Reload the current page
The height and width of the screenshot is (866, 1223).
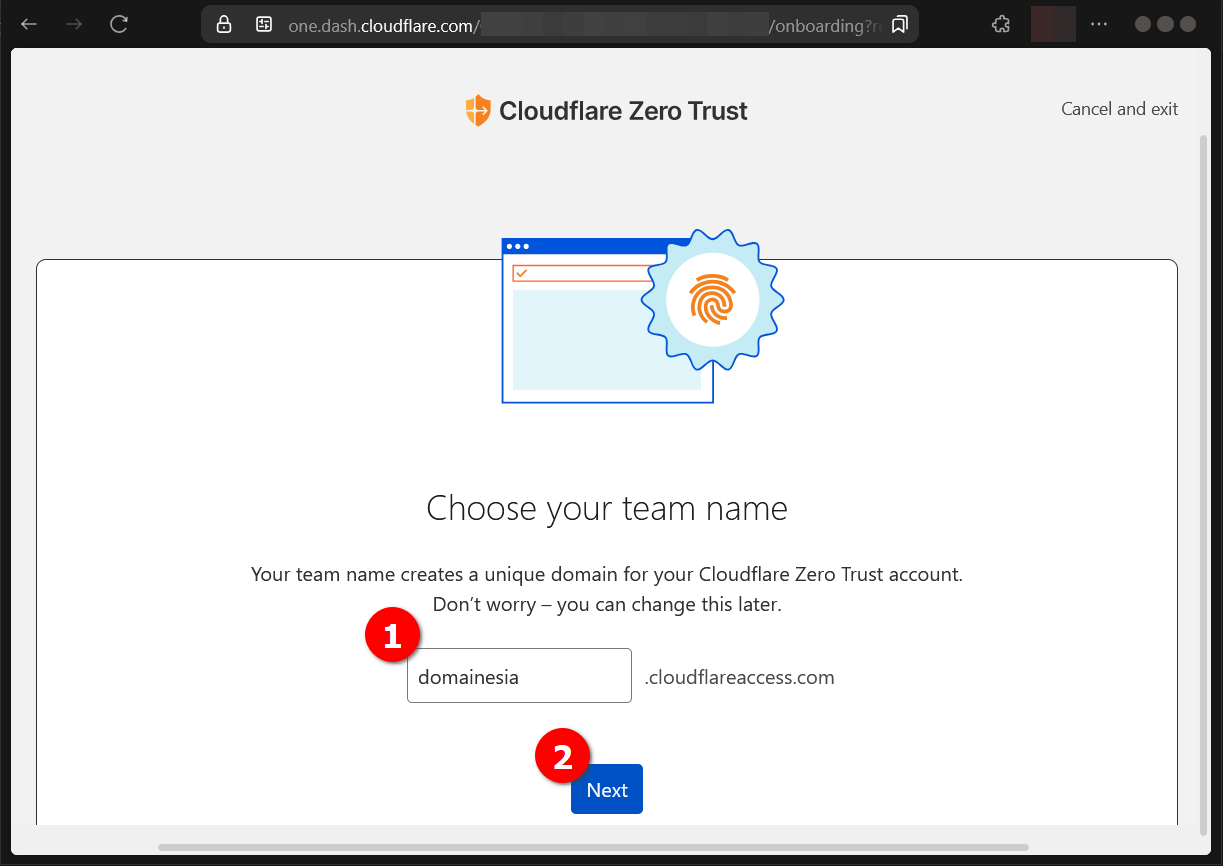(119, 24)
